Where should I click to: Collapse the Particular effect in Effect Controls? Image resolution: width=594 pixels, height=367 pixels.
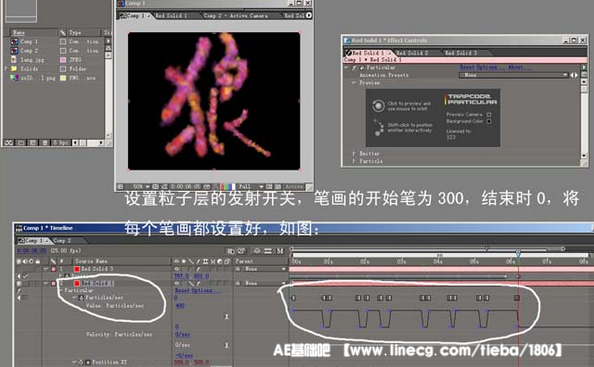pos(346,67)
